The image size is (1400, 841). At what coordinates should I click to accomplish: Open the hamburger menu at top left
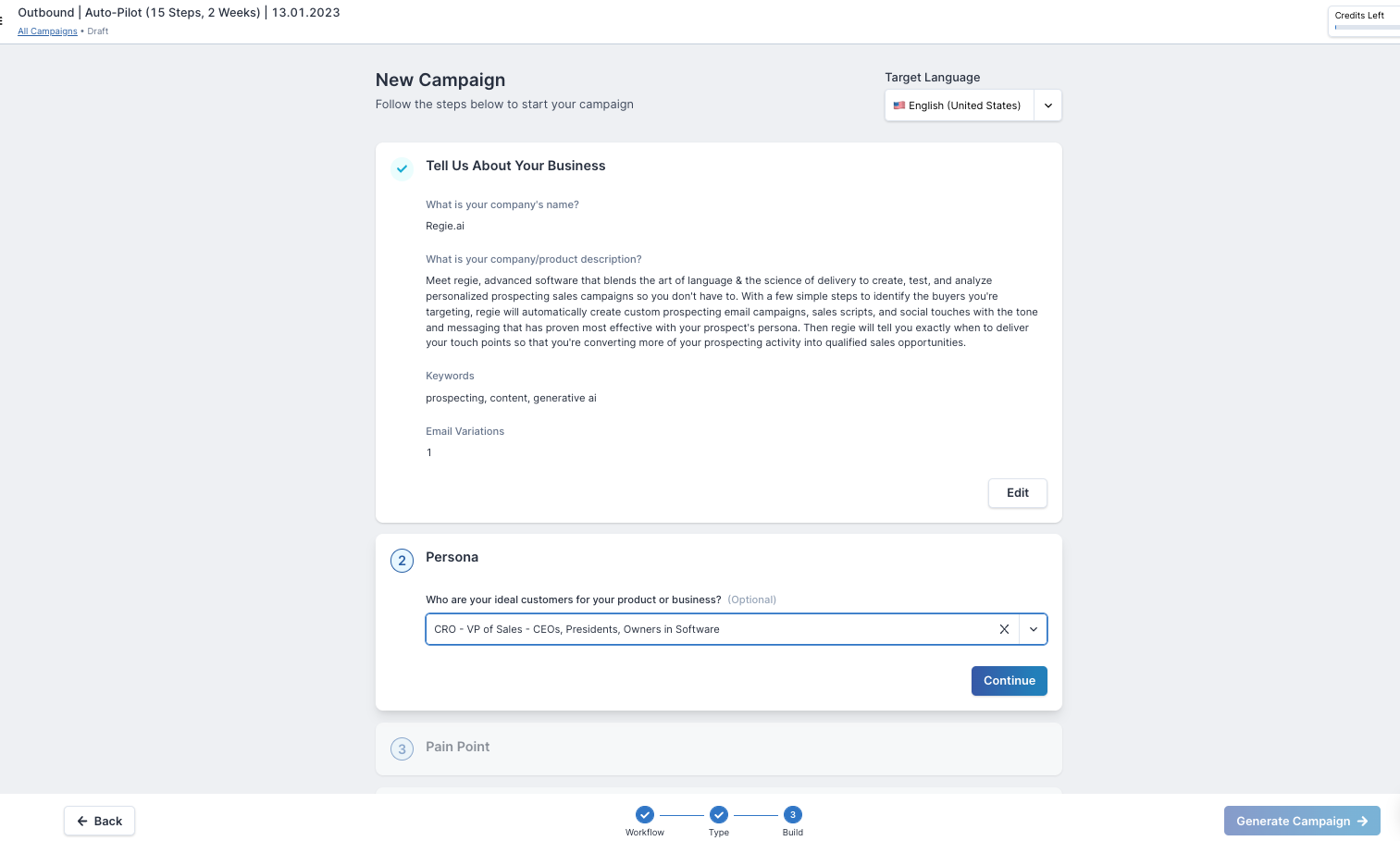click(x=2, y=20)
